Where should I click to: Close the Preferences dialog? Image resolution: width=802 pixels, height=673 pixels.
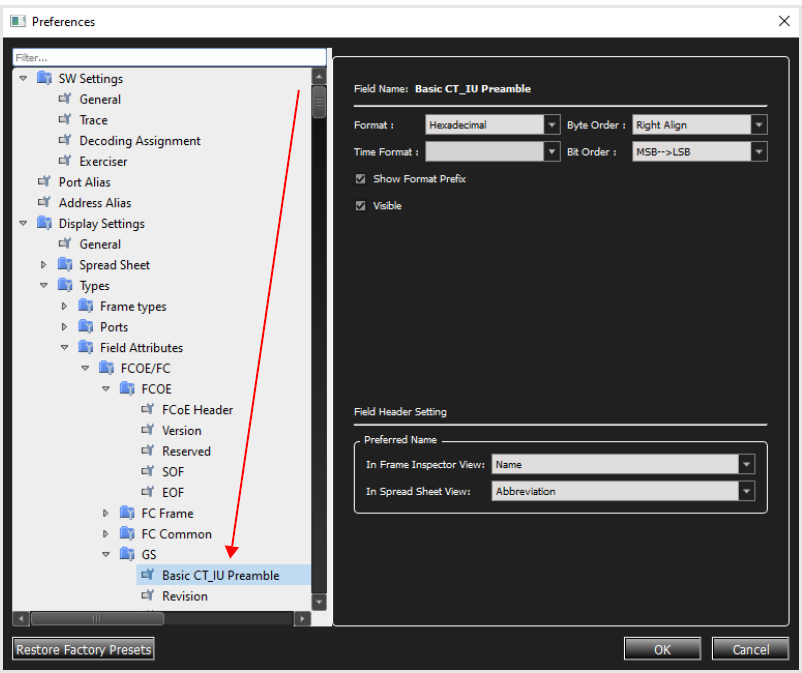784,21
